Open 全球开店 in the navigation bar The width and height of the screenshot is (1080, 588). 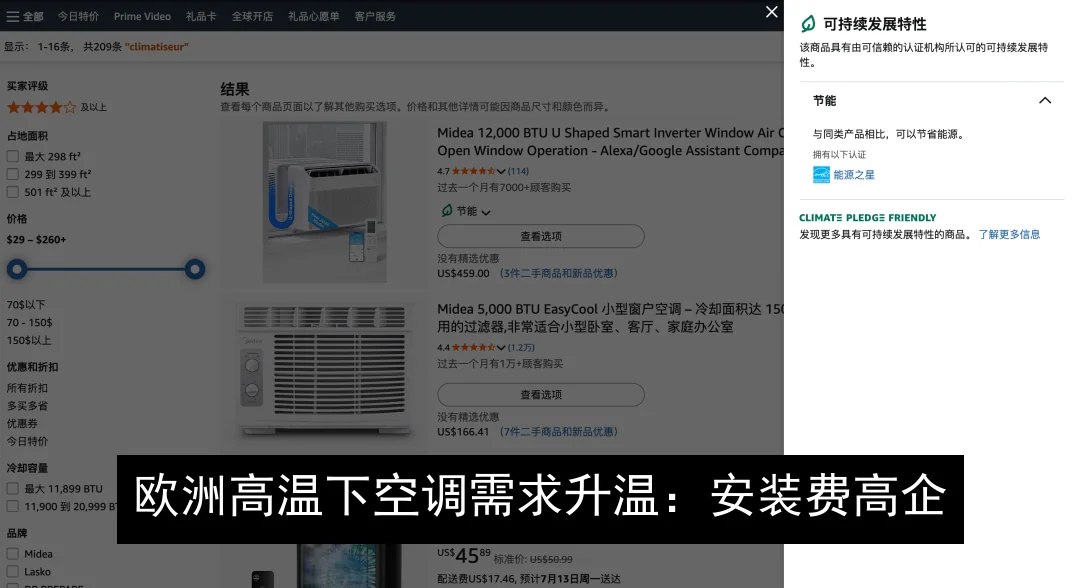(252, 16)
